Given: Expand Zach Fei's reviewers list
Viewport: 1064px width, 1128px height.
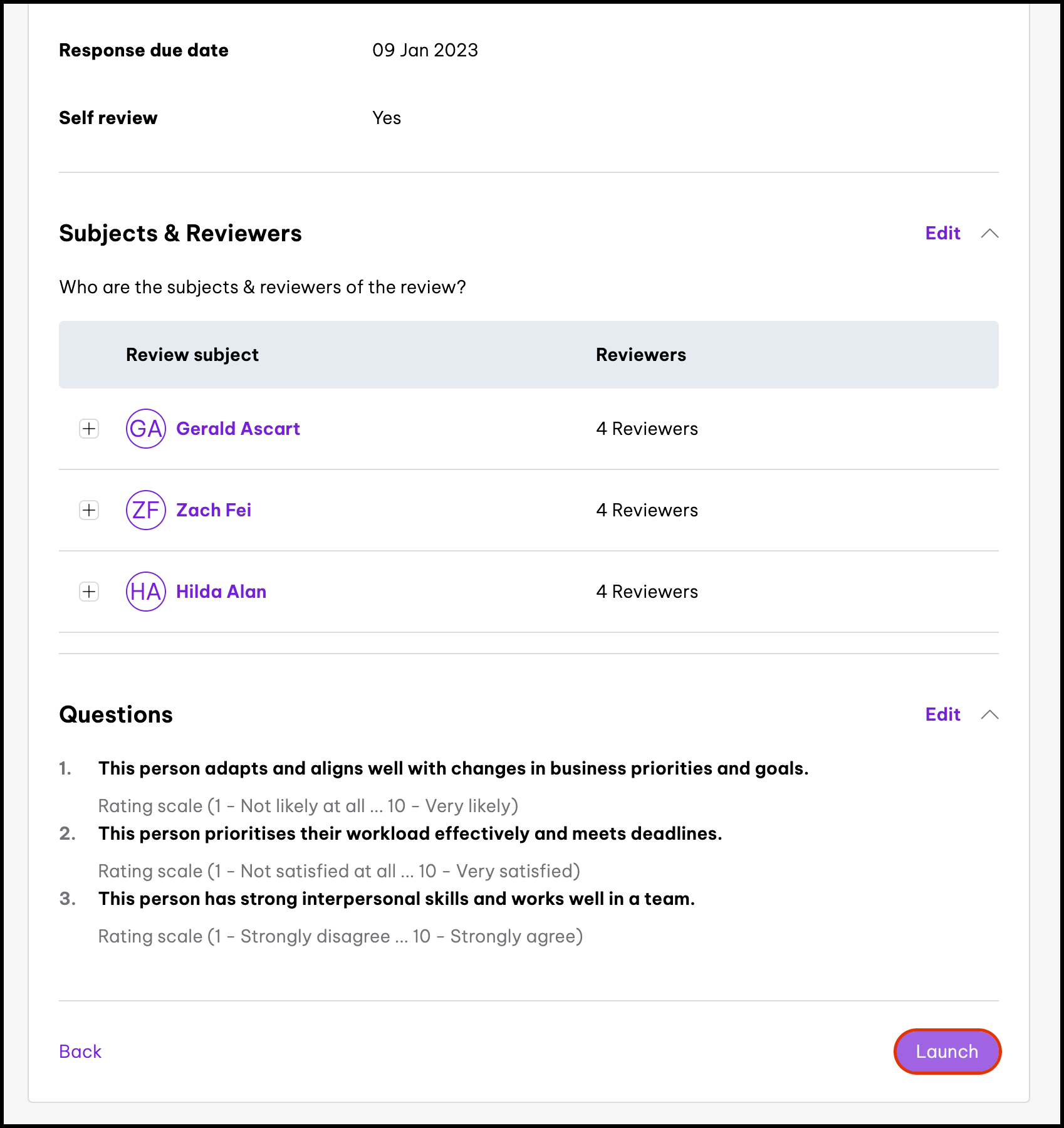Looking at the screenshot, I should tap(89, 510).
